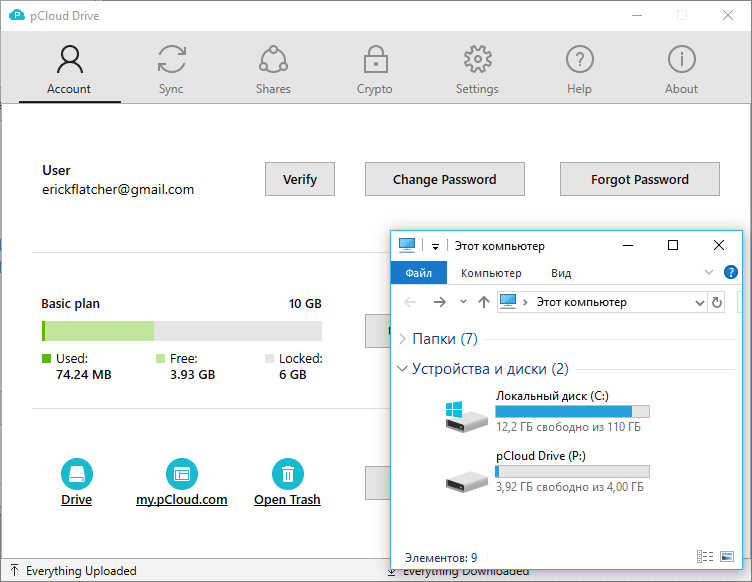Click Forgot Password button
Image resolution: width=752 pixels, height=582 pixels.
[x=640, y=179]
